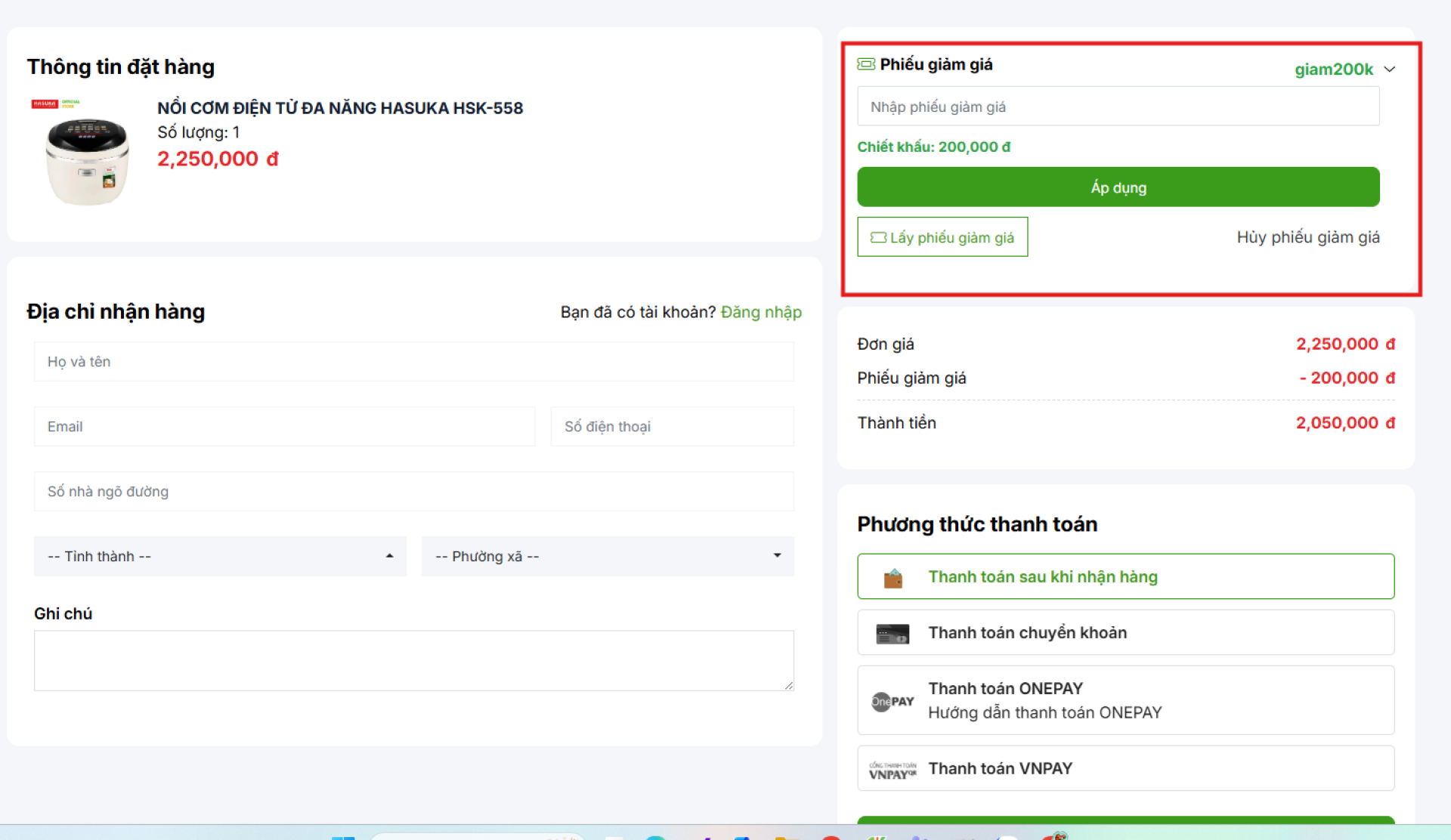Click into the Email field
Screen dimensions: 1451x840
pyautogui.click(x=284, y=427)
